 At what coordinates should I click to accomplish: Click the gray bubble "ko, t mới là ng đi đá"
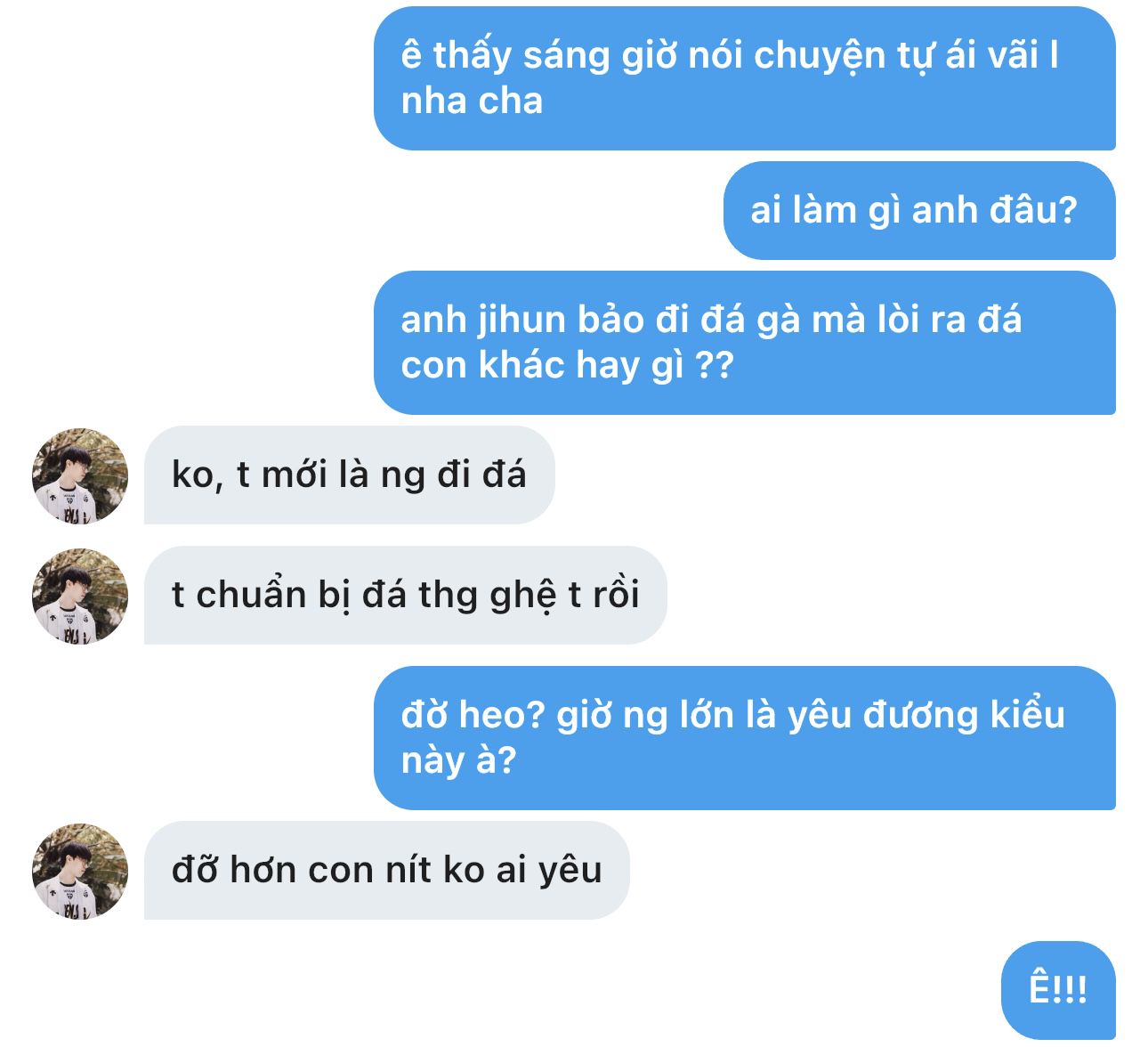point(349,475)
